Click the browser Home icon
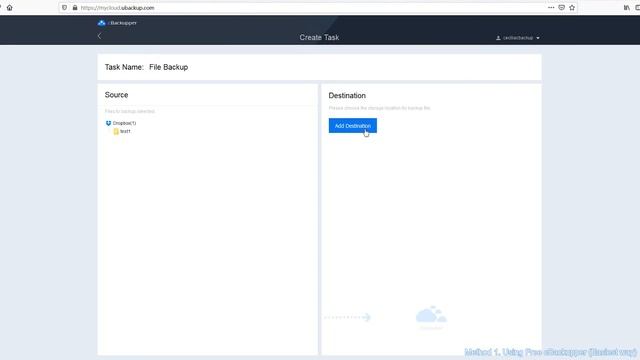Viewport: 640px width, 360px height. 10,7
